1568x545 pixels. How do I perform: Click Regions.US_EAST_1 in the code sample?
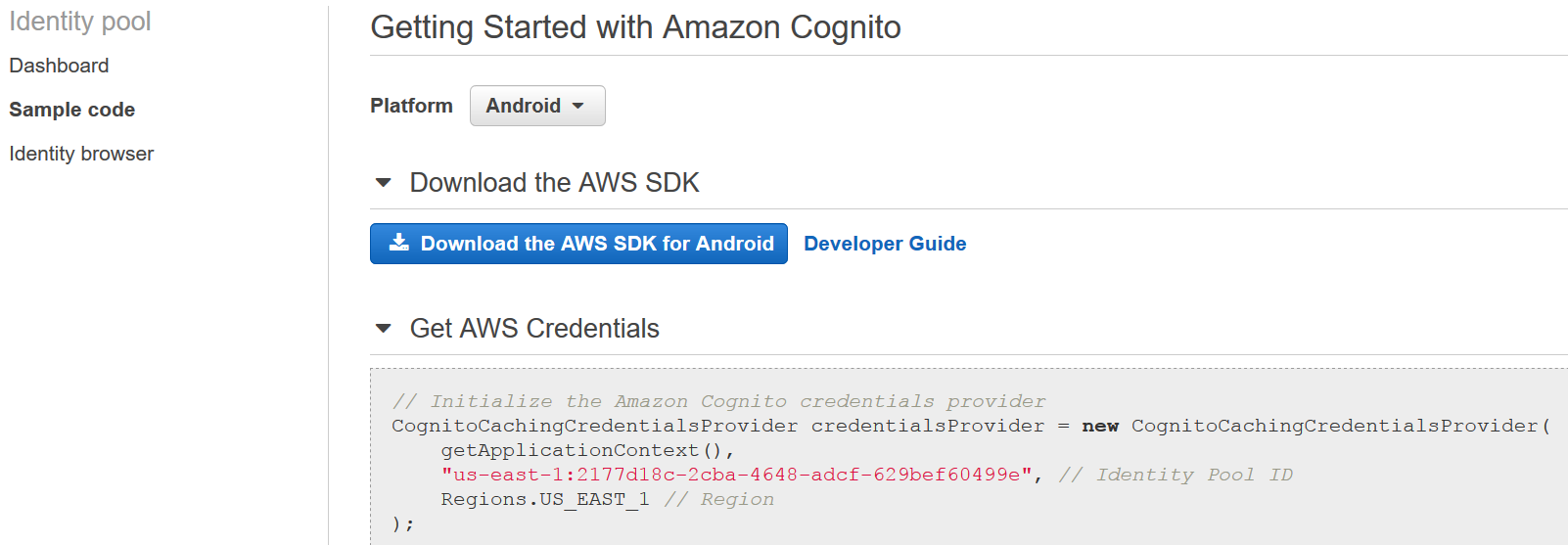544,499
